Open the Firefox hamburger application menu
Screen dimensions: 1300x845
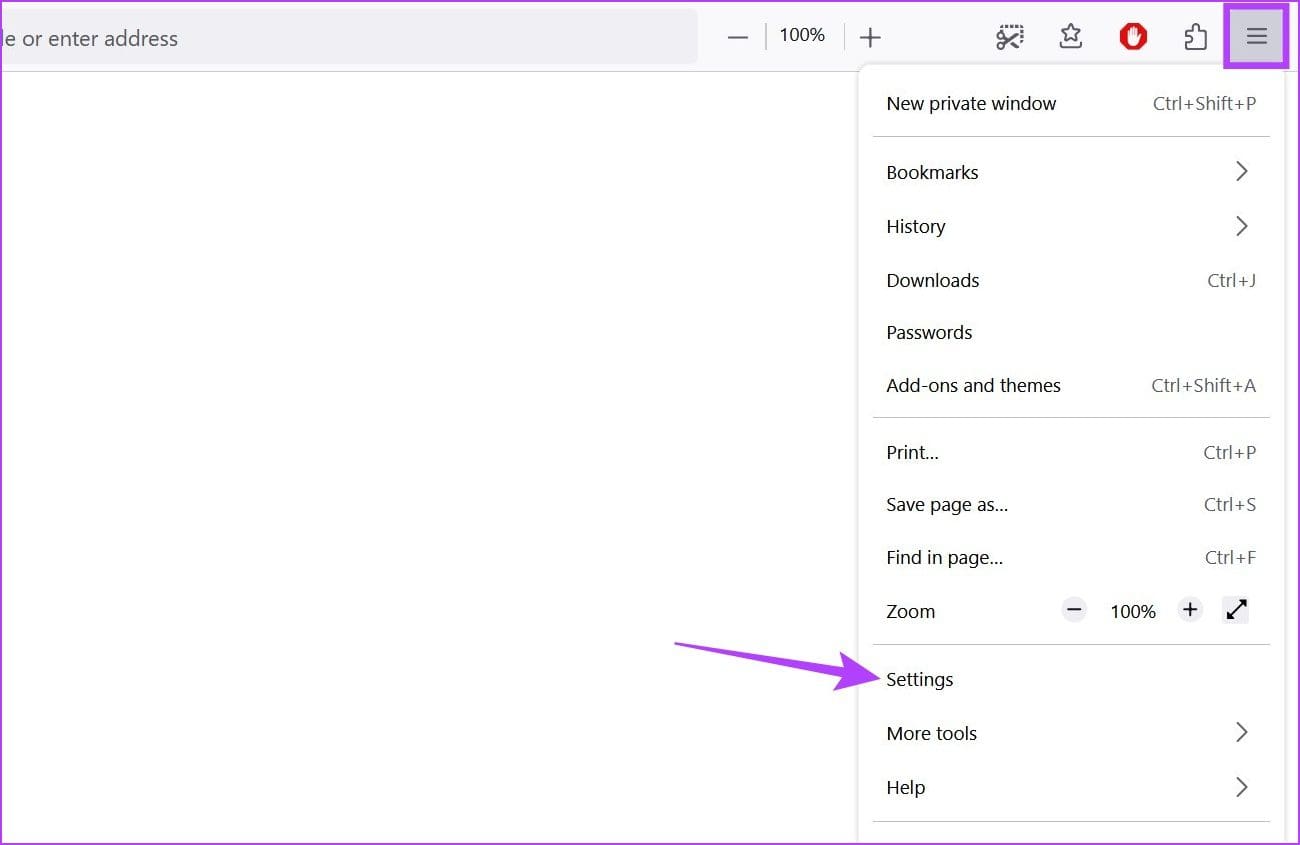(1256, 37)
